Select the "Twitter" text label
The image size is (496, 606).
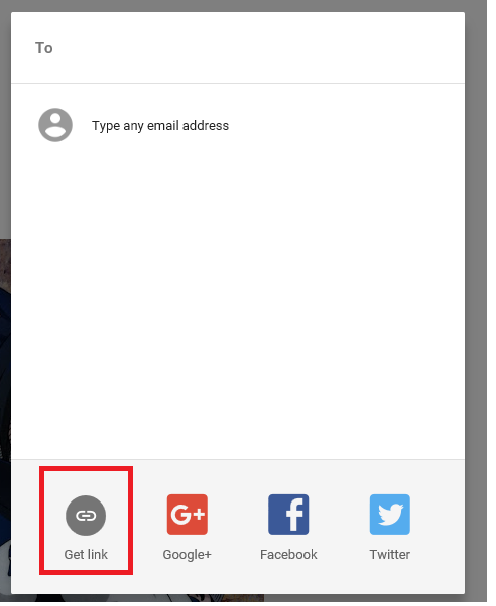tap(390, 554)
